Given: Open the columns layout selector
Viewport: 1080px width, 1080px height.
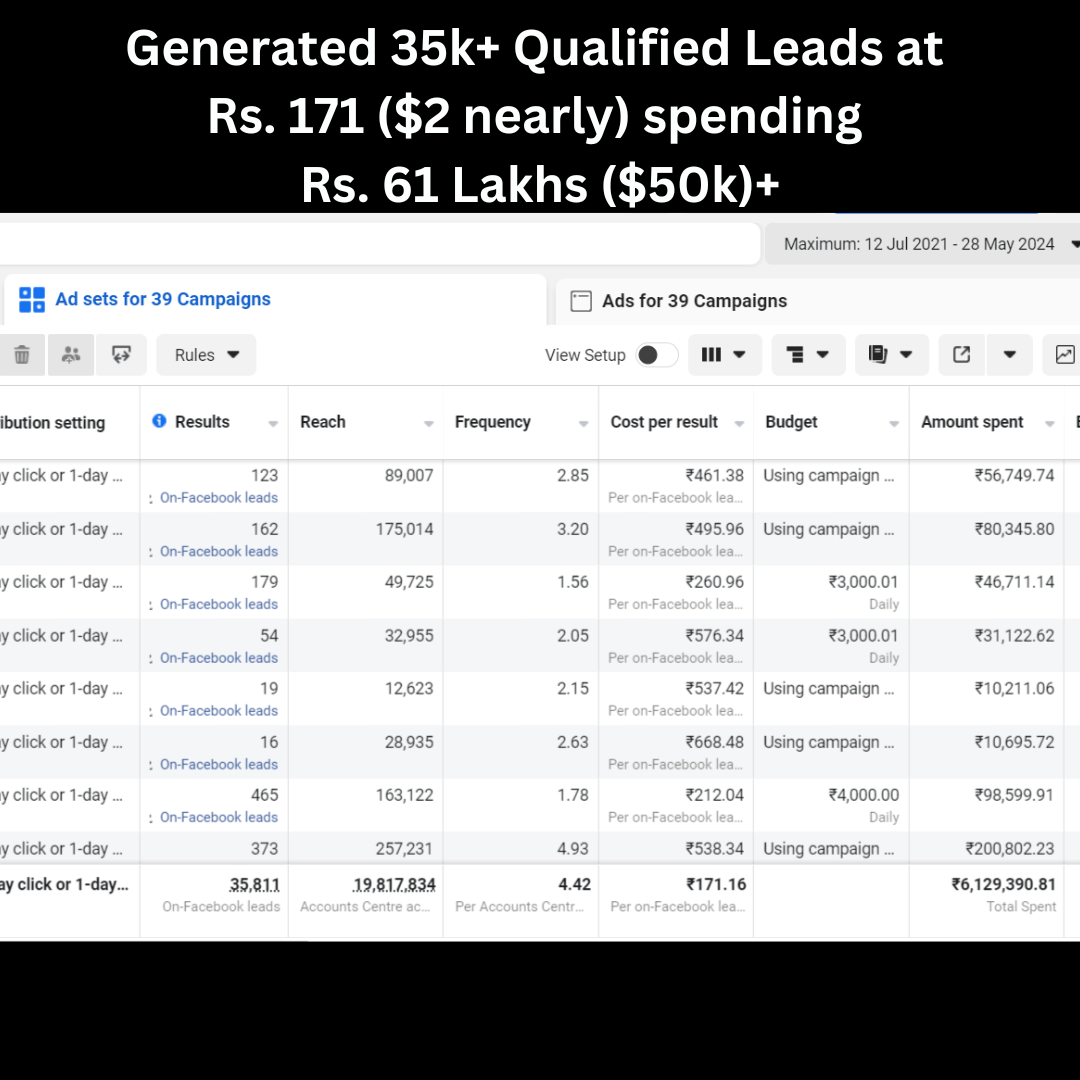Looking at the screenshot, I should tap(724, 355).
